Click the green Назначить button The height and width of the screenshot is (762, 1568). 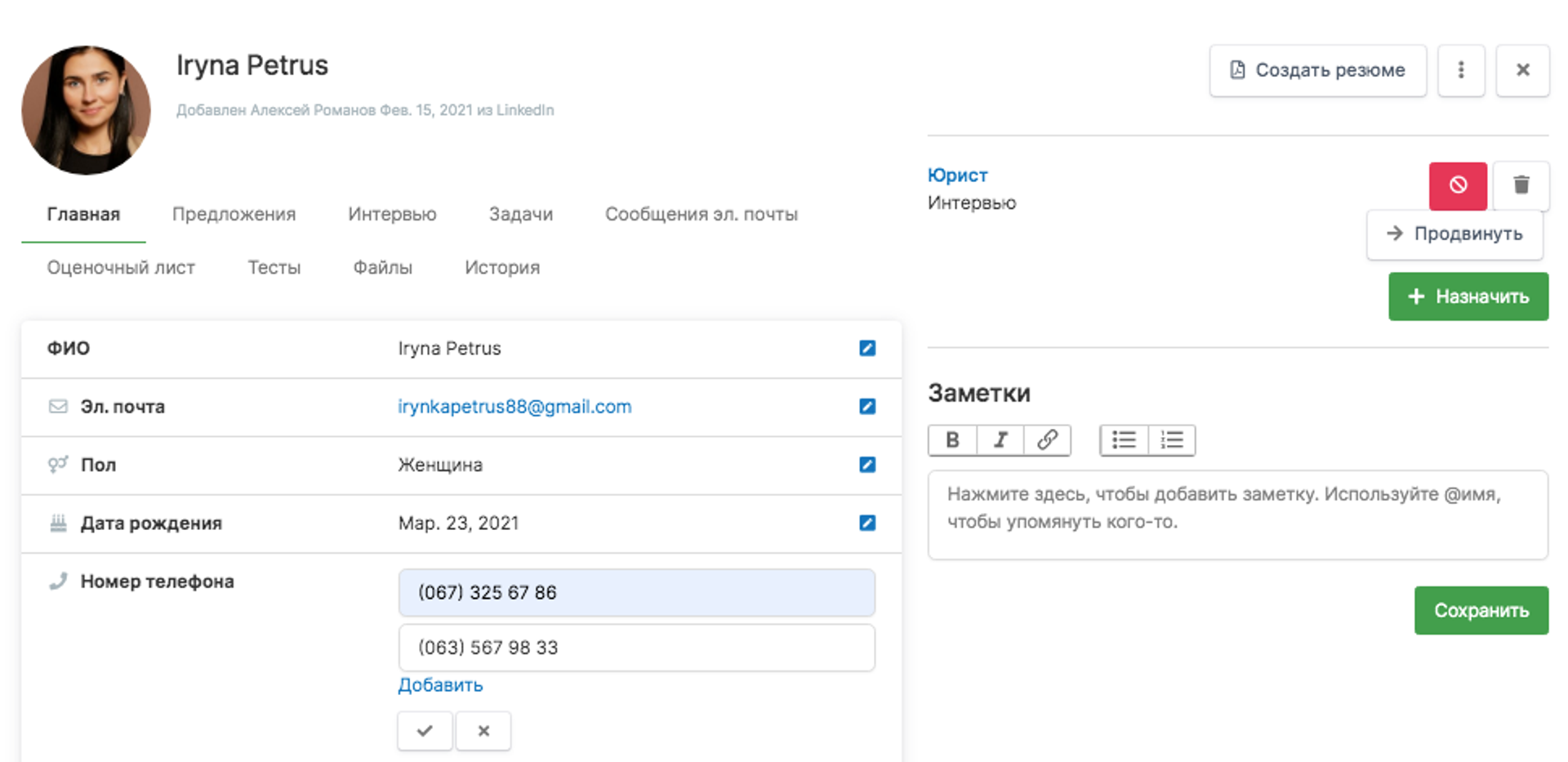tap(1468, 296)
